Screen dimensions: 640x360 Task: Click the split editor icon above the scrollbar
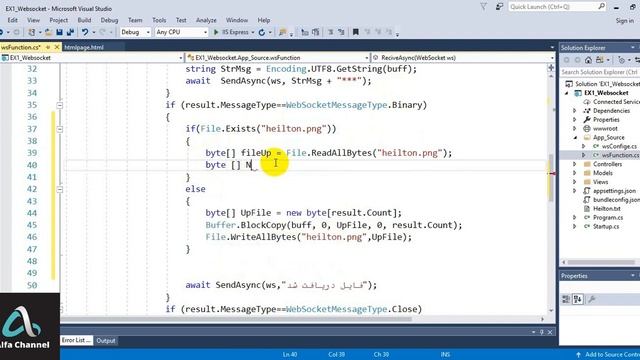click(x=551, y=68)
